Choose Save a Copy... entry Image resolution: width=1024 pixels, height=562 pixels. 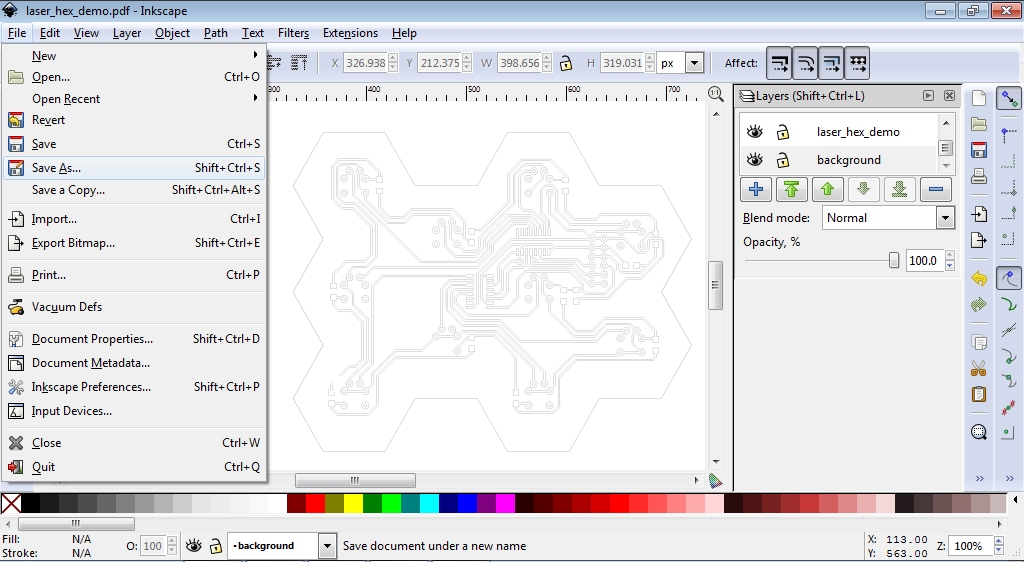coord(133,190)
